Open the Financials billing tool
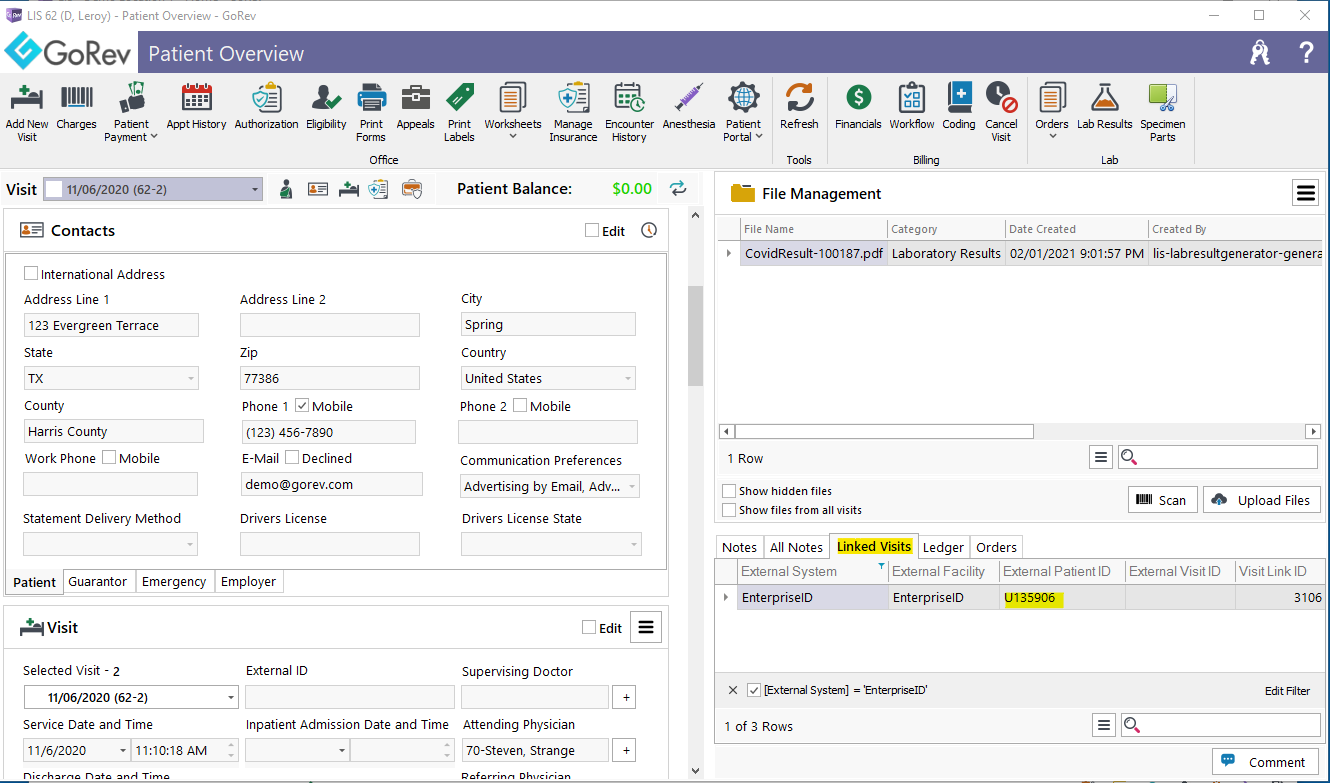The image size is (1330, 783). click(x=858, y=107)
